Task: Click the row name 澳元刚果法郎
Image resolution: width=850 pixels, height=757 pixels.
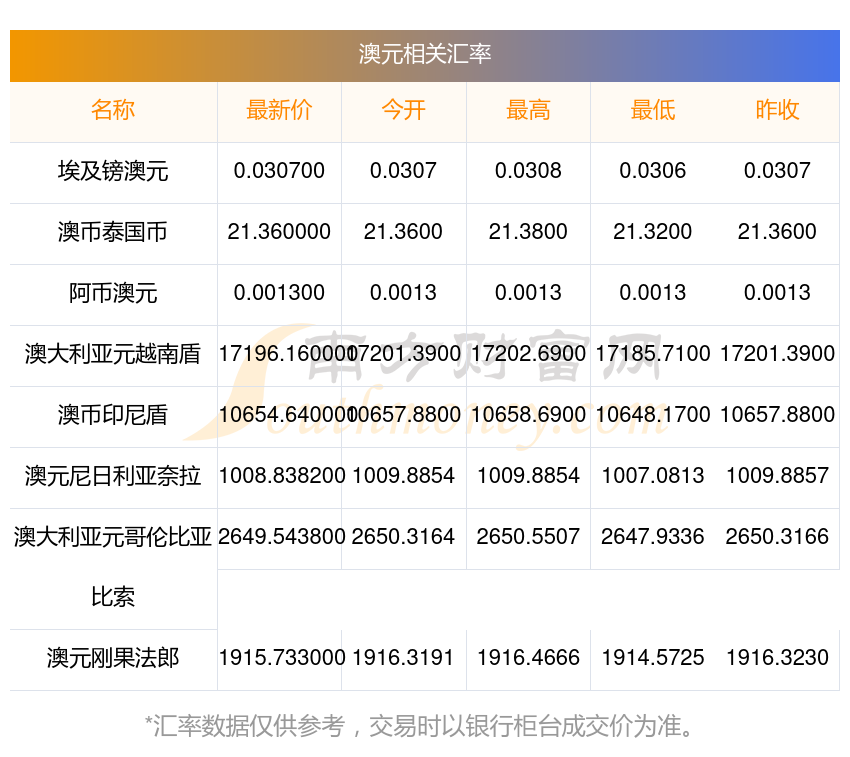Action: point(113,658)
